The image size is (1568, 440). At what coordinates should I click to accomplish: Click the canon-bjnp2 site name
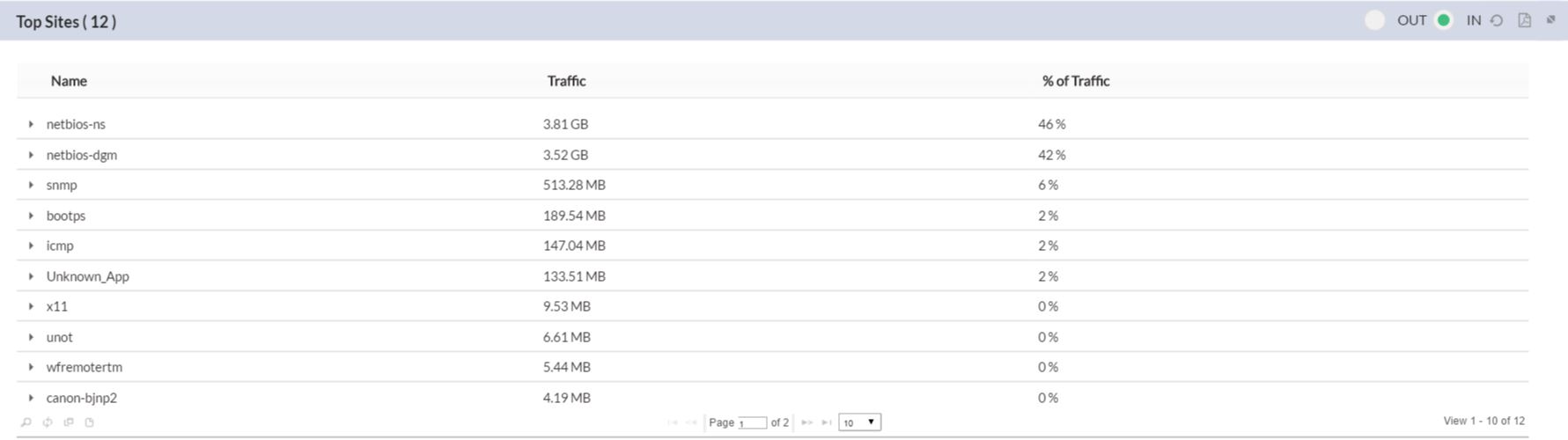pyautogui.click(x=82, y=398)
